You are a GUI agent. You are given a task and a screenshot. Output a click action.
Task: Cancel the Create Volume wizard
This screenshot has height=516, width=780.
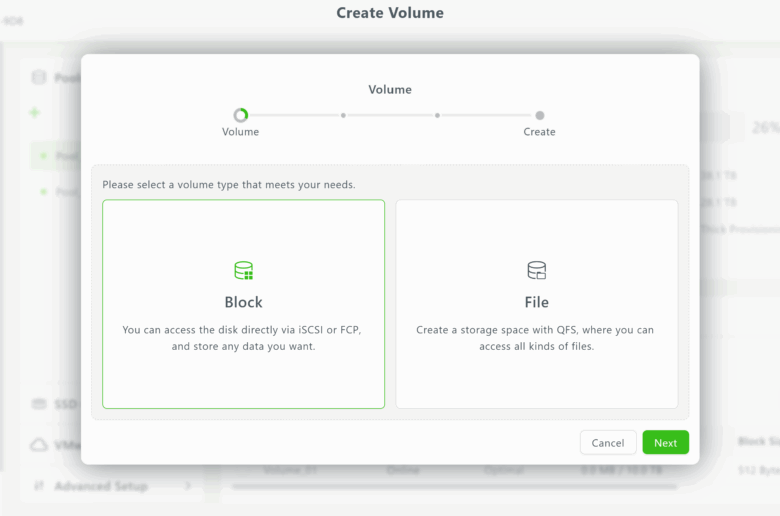(x=607, y=443)
